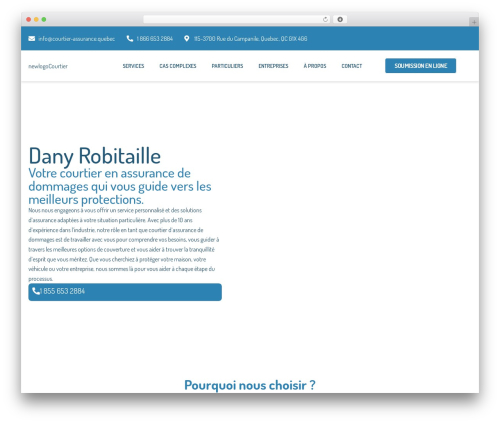Click the phone icon in top bar

click(x=130, y=39)
